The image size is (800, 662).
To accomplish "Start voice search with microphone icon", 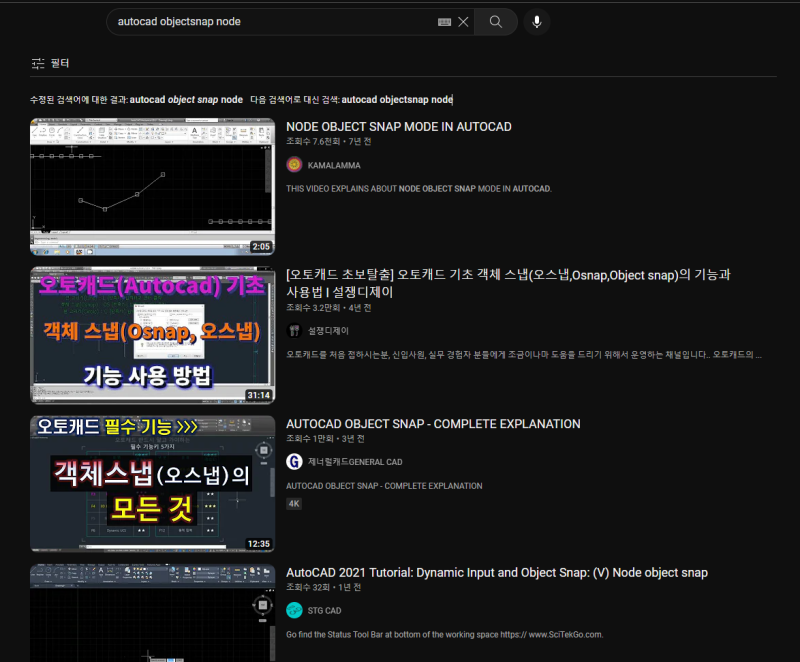I will pyautogui.click(x=537, y=21).
